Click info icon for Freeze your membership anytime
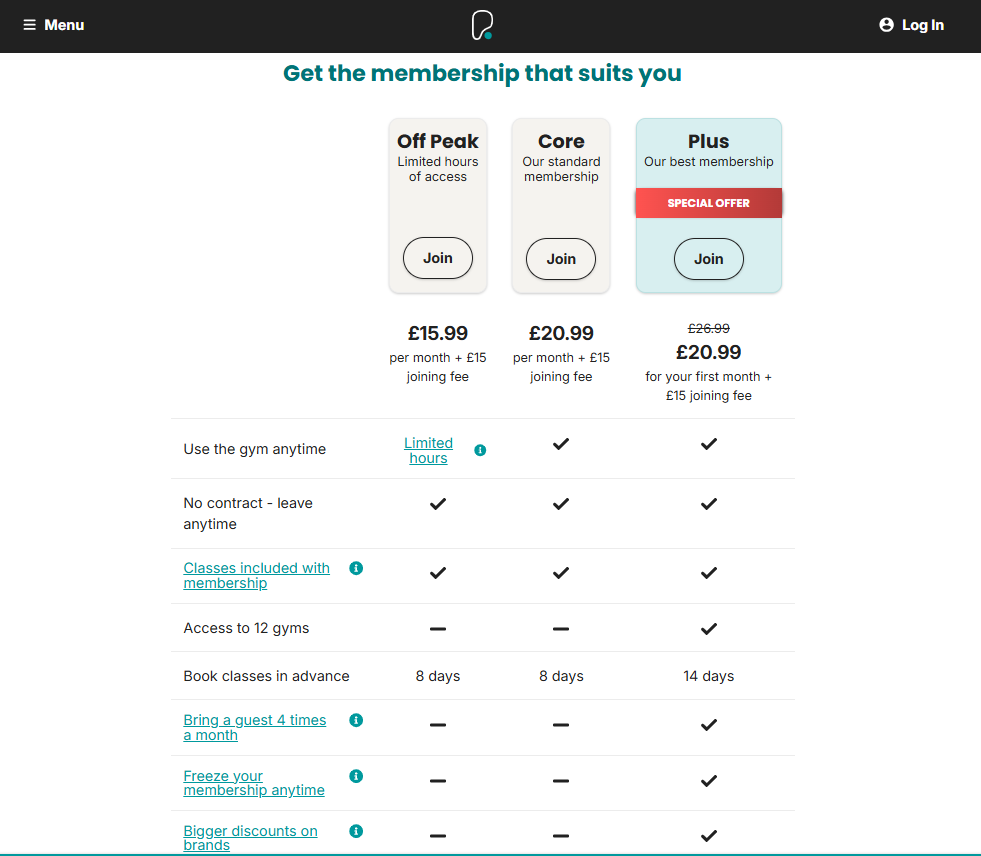 tap(356, 776)
